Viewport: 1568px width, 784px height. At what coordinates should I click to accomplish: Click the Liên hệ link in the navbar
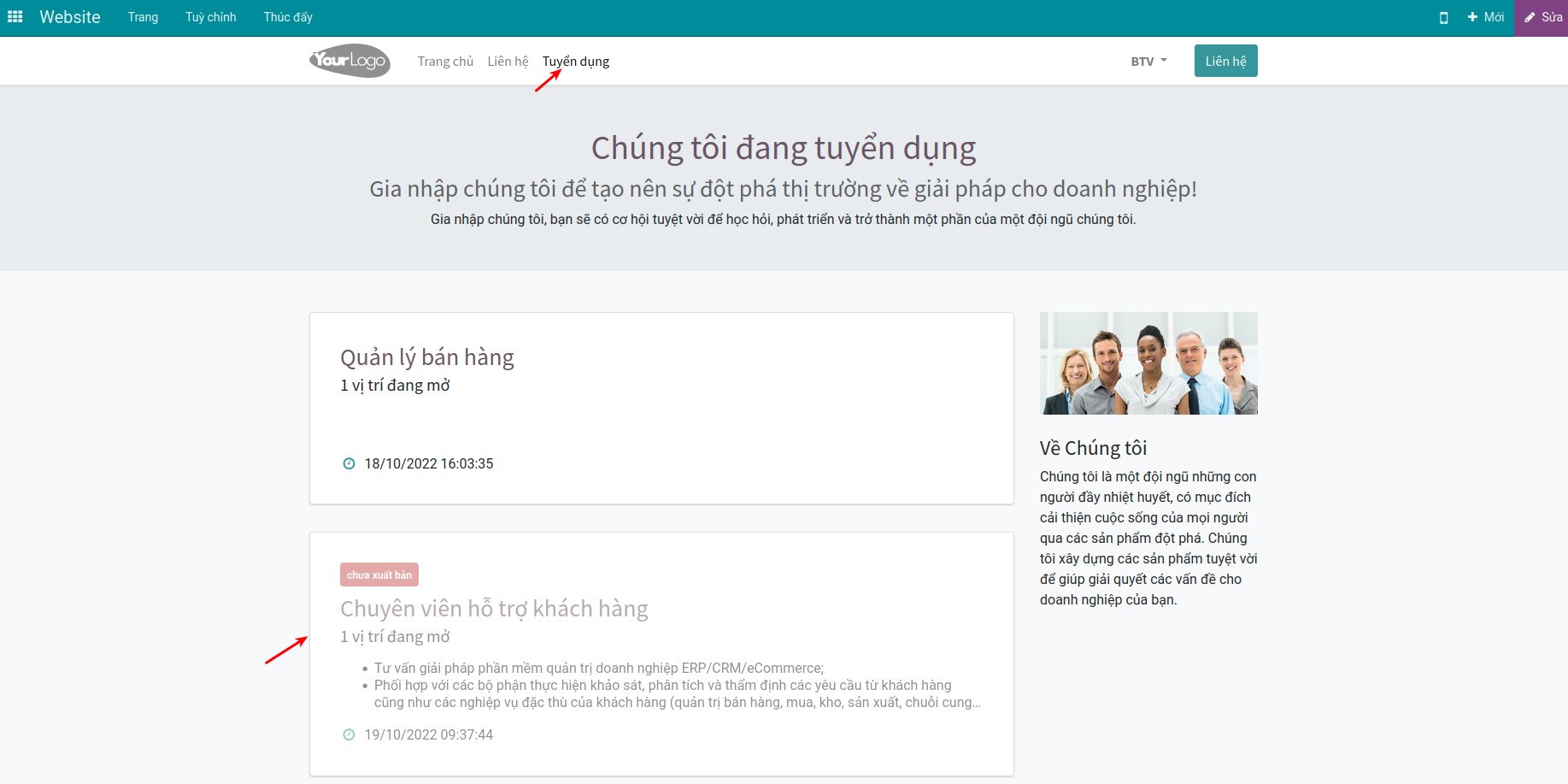tap(508, 61)
